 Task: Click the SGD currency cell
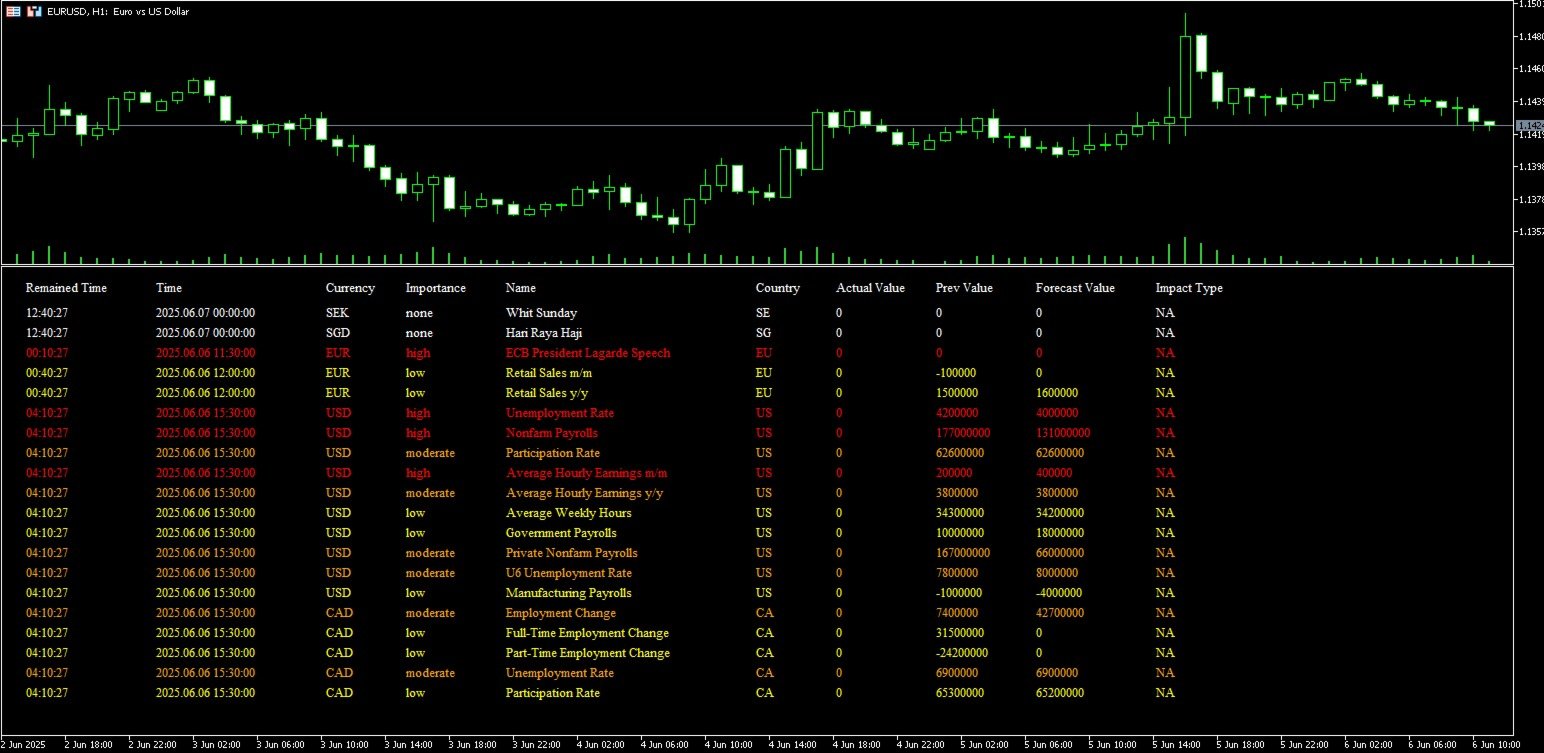click(x=339, y=333)
